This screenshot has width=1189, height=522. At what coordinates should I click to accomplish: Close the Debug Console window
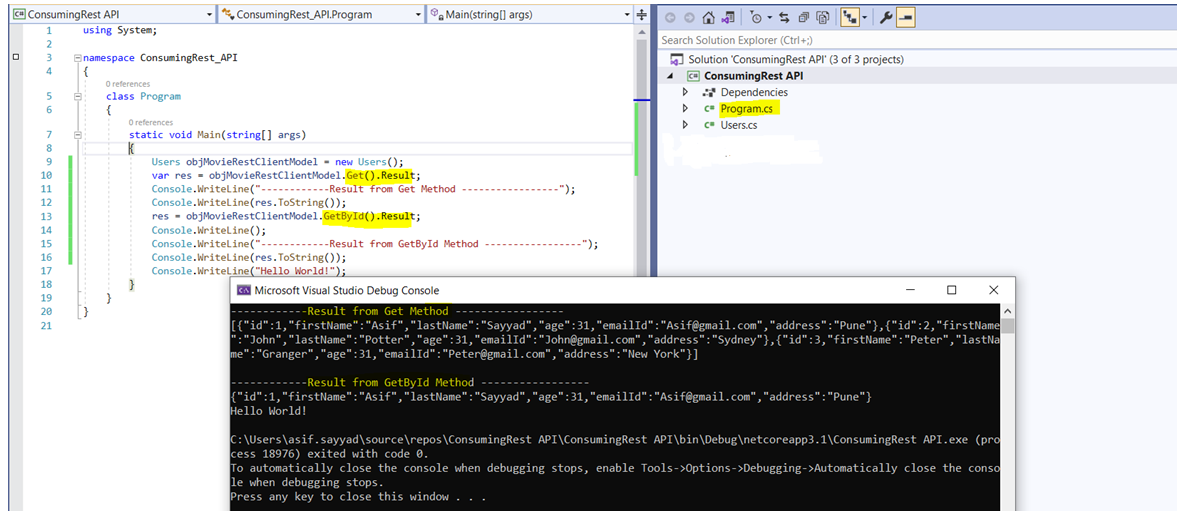(993, 290)
